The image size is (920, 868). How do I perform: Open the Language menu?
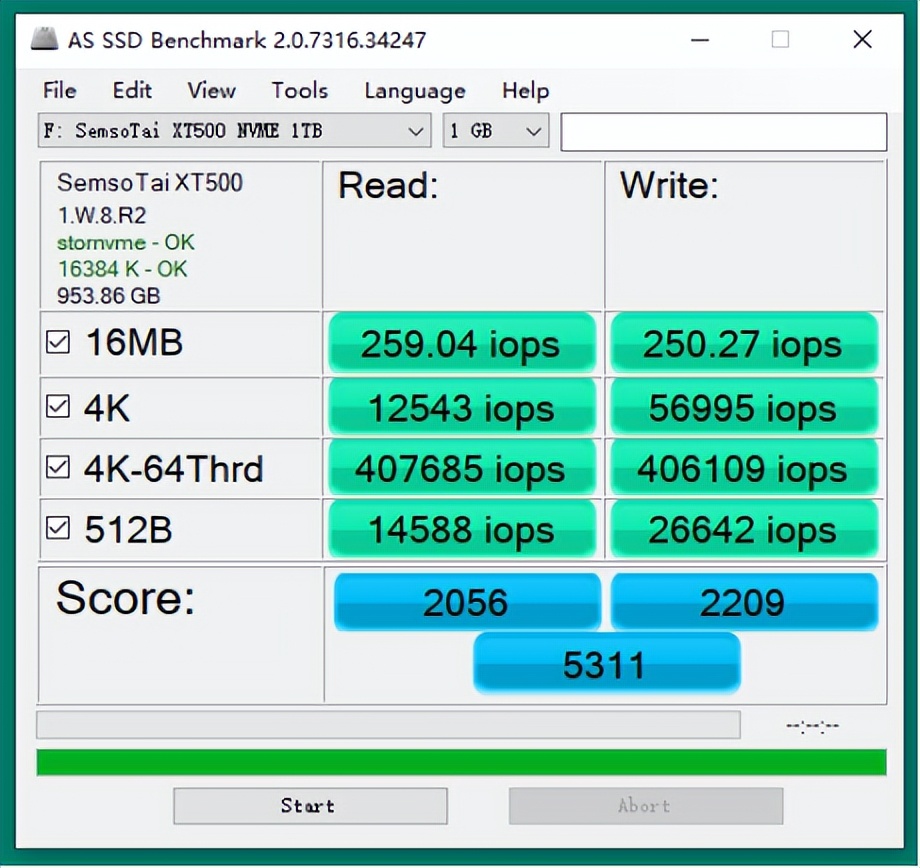[414, 91]
